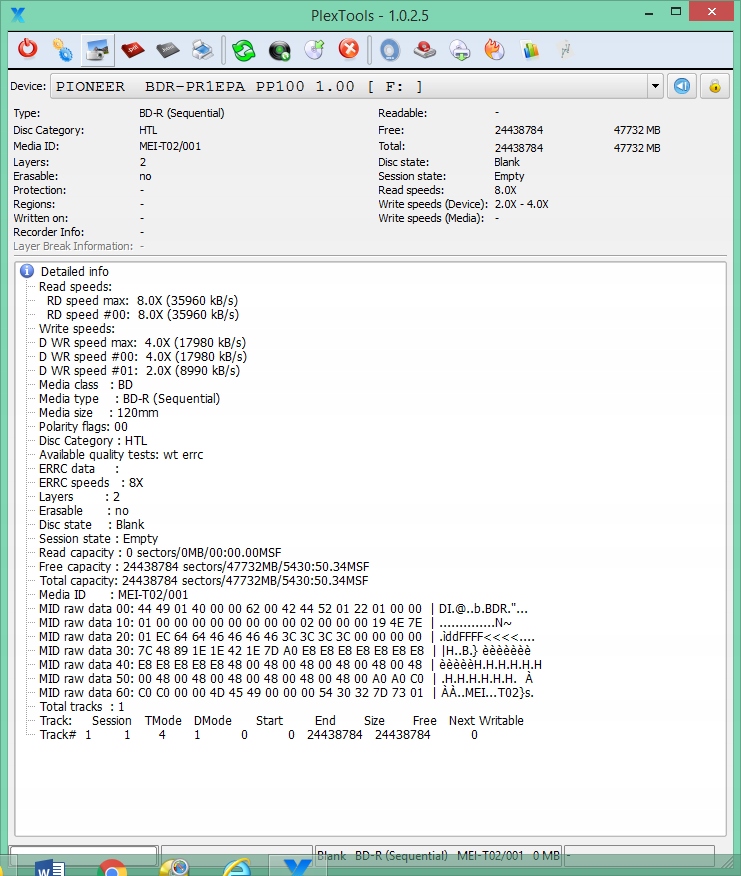Viewport: 741px width, 876px height.
Task: Click the screenshot camera toolbar icon
Action: [x=98, y=50]
